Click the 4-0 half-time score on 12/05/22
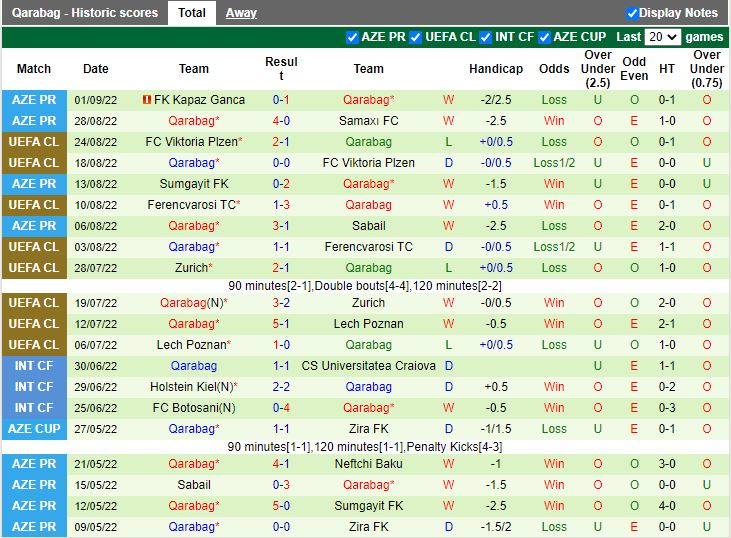The width and height of the screenshot is (731, 538). [x=667, y=505]
